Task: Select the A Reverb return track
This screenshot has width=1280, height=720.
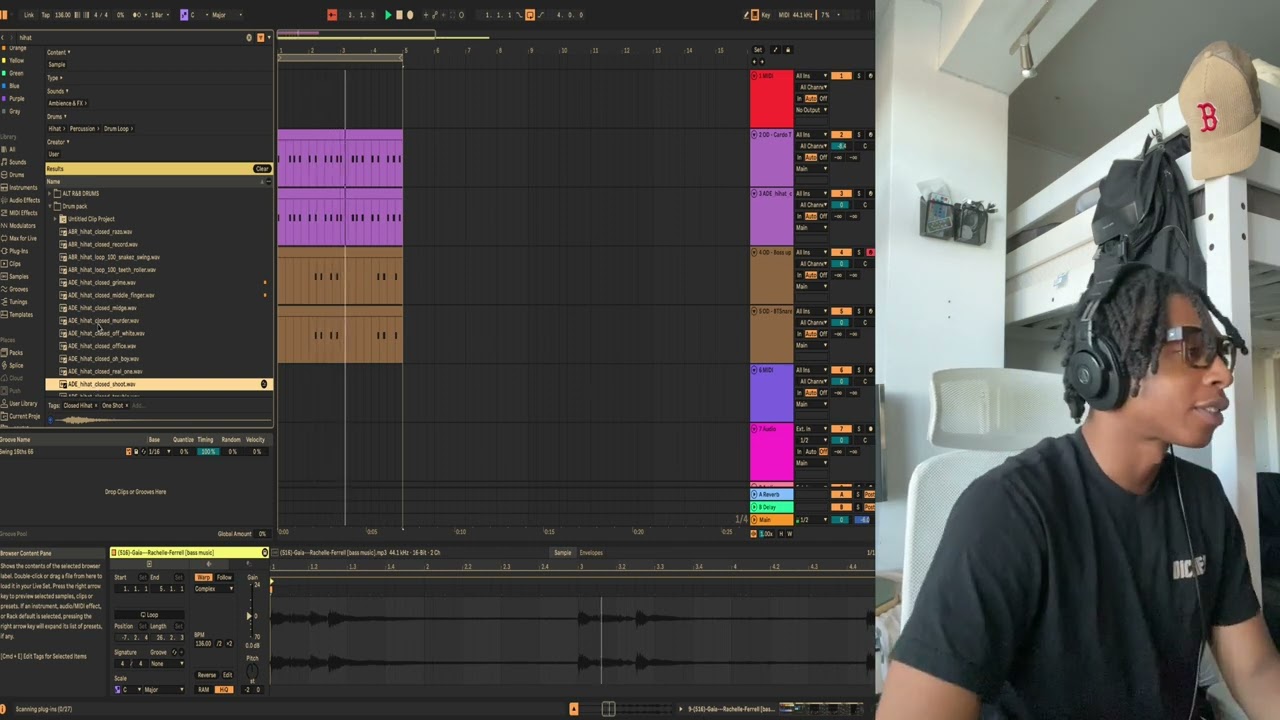Action: click(x=772, y=494)
